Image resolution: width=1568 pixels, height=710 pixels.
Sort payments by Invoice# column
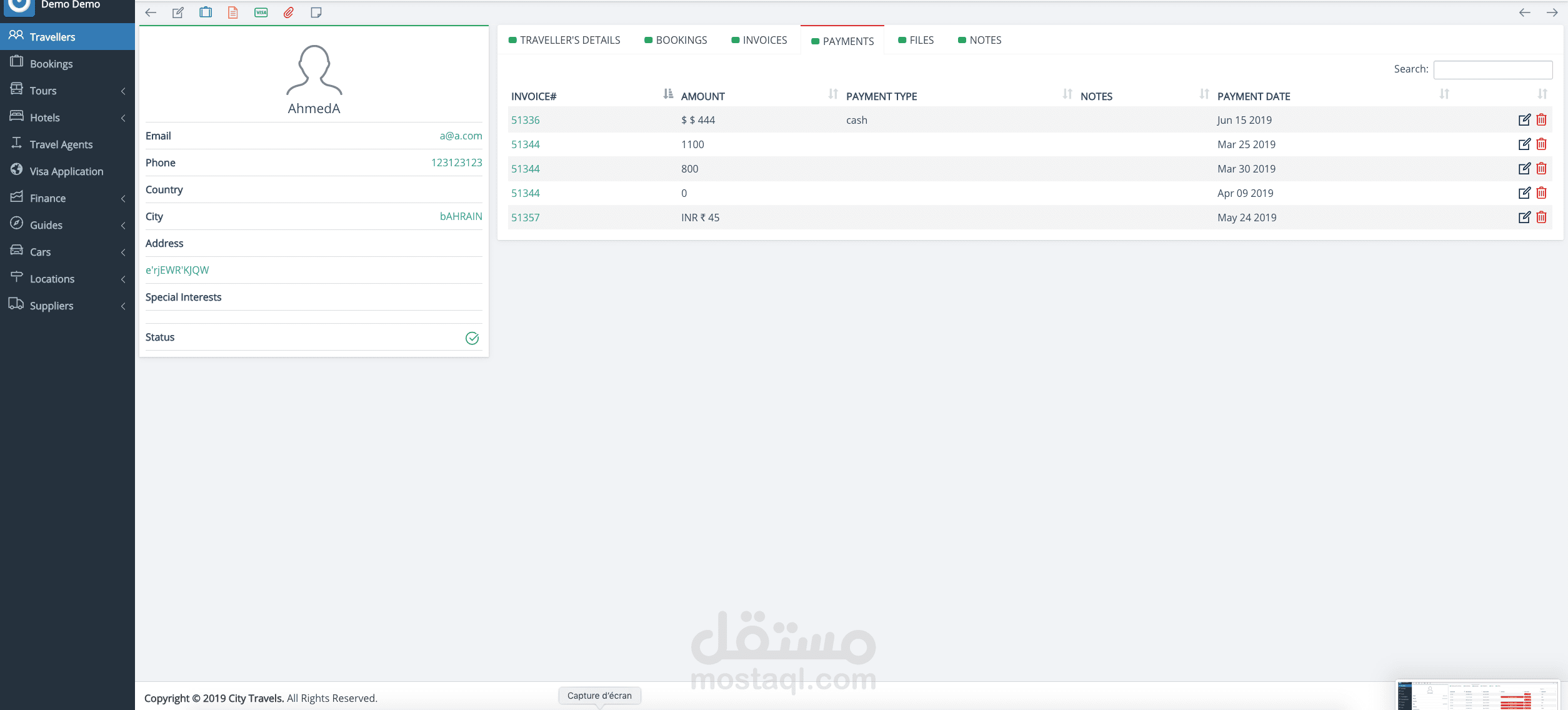pyautogui.click(x=533, y=96)
